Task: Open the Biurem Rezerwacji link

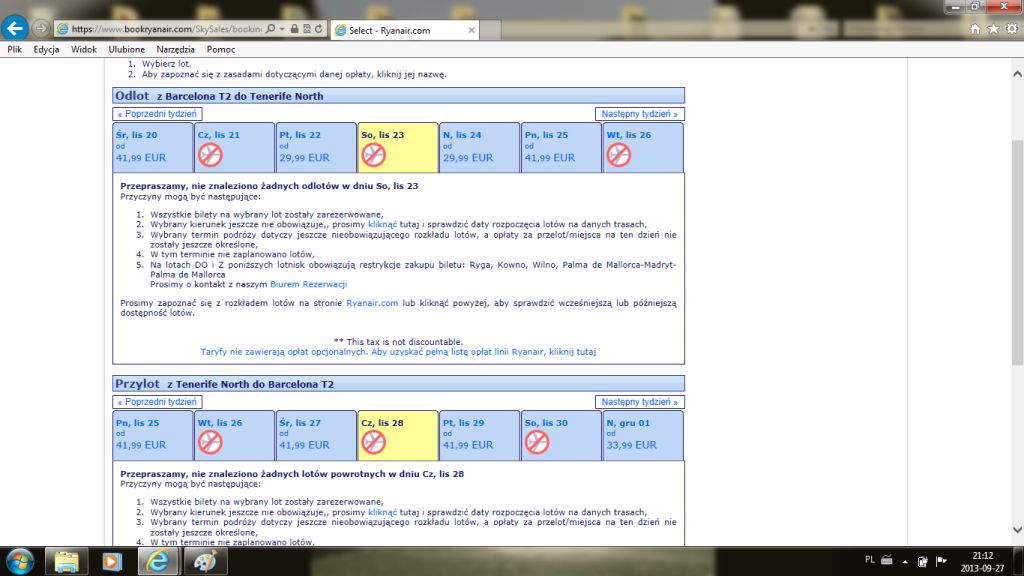Action: [x=308, y=284]
